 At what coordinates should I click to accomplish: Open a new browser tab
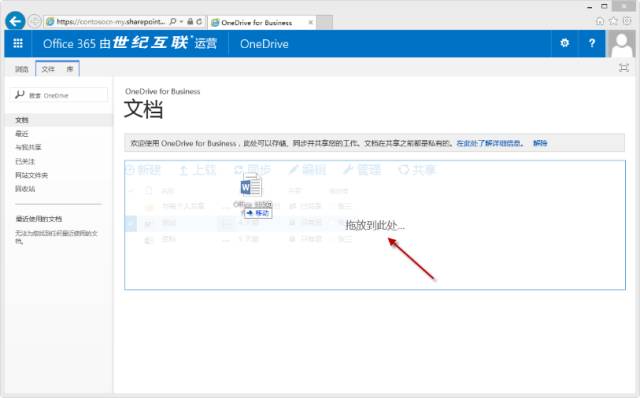[324, 22]
